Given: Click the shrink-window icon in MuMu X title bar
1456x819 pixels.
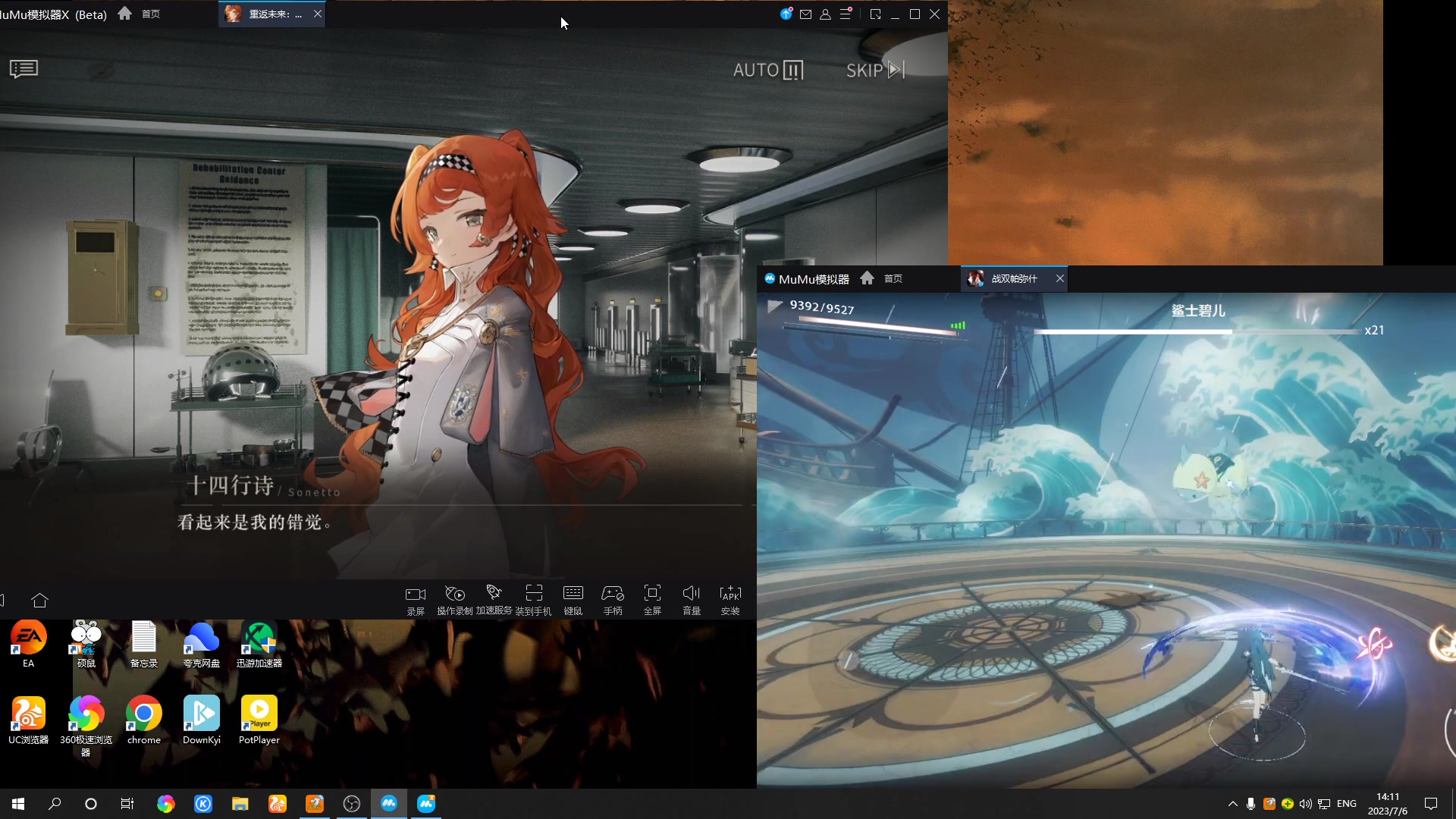Looking at the screenshot, I should pos(876,14).
